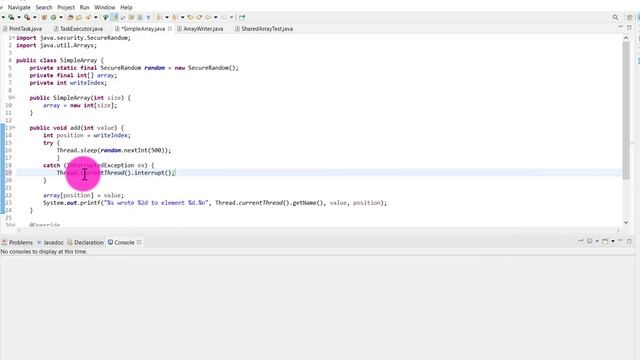
Task: Switch to the TaskExecutor.java tab
Action: click(78, 29)
